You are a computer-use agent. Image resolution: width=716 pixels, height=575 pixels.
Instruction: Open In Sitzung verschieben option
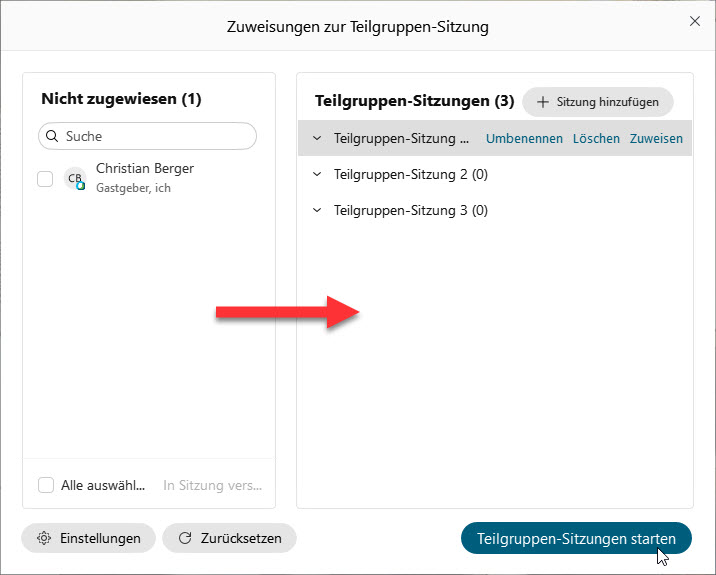click(x=212, y=485)
